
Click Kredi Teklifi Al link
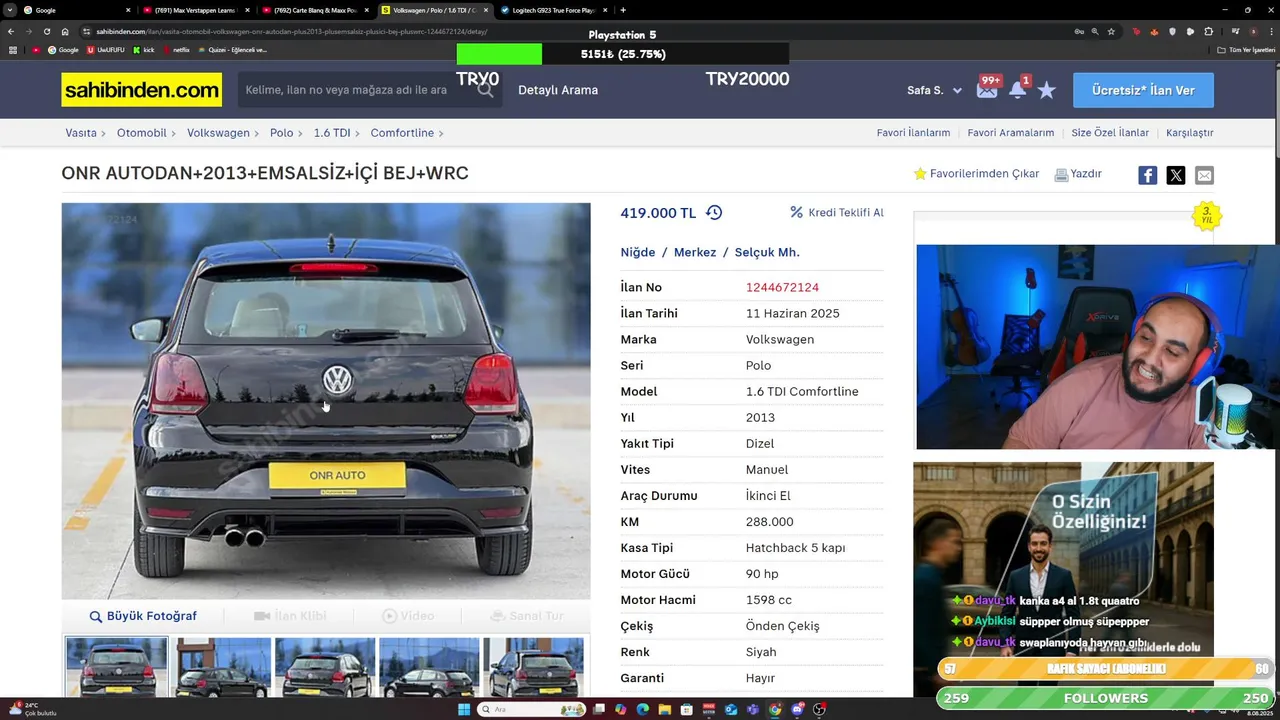click(837, 213)
